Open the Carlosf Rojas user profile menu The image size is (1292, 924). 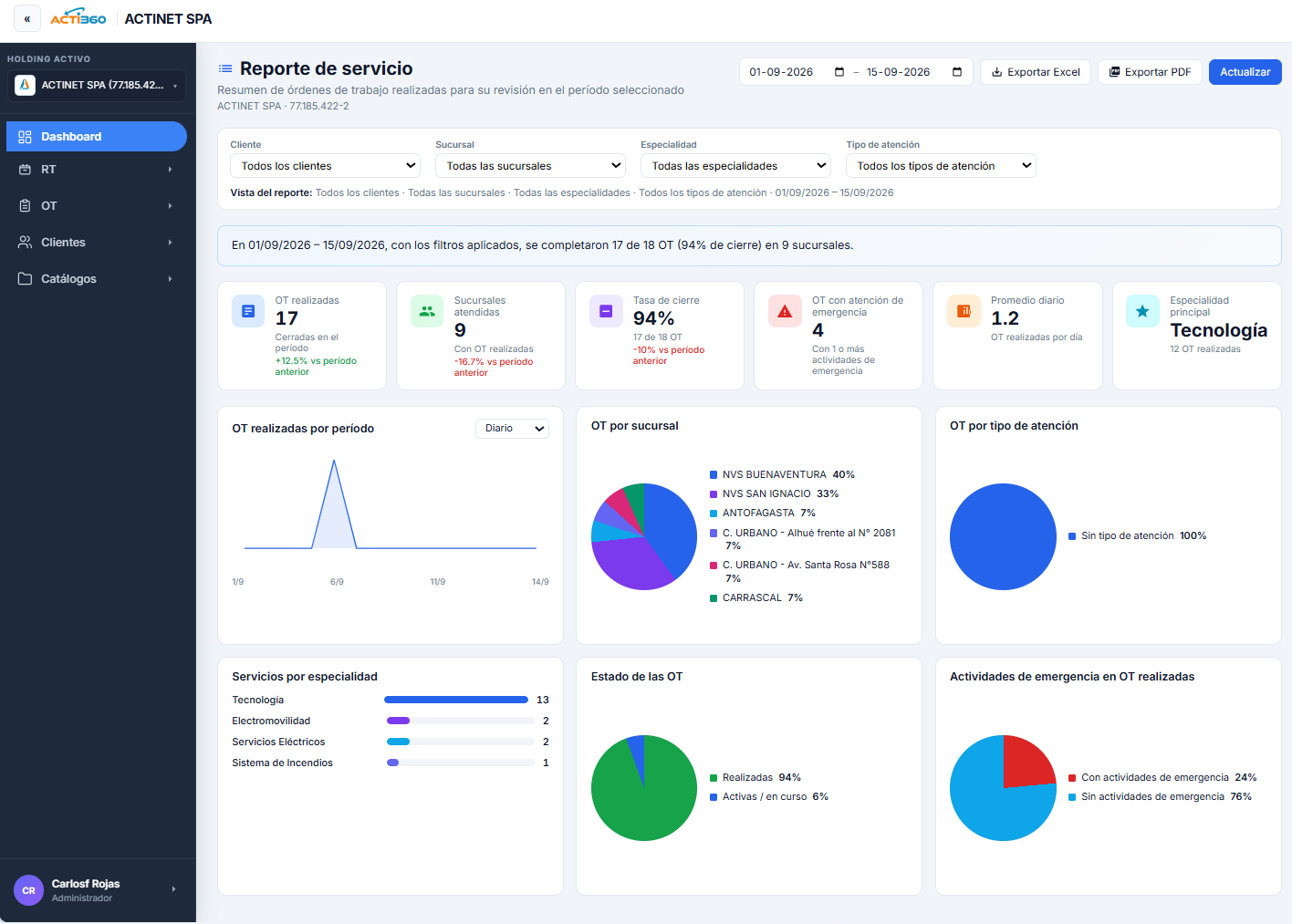click(x=97, y=890)
